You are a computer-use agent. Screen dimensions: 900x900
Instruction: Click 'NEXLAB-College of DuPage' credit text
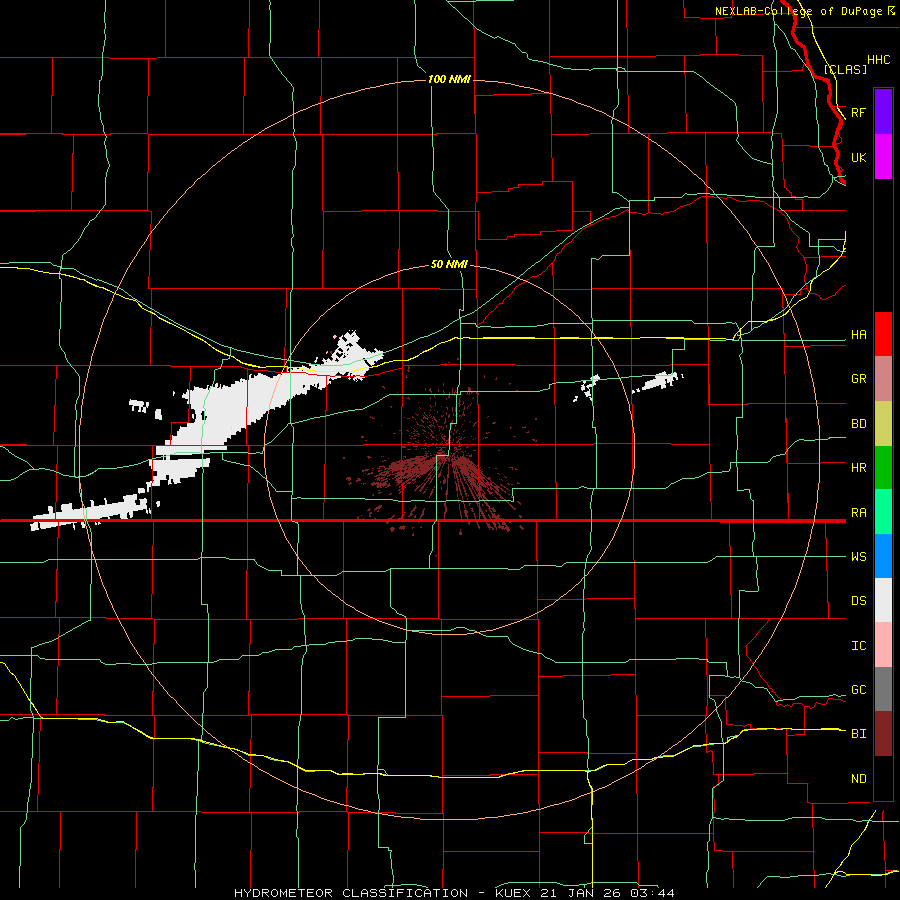[x=801, y=11]
